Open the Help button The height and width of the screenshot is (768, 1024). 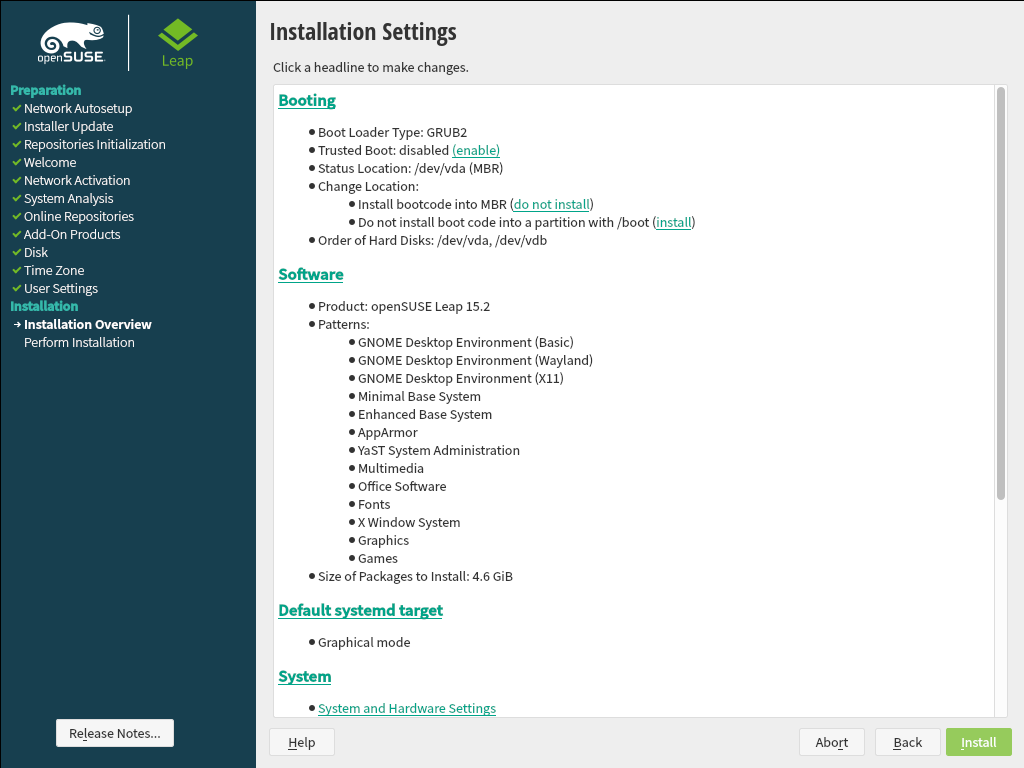(302, 742)
